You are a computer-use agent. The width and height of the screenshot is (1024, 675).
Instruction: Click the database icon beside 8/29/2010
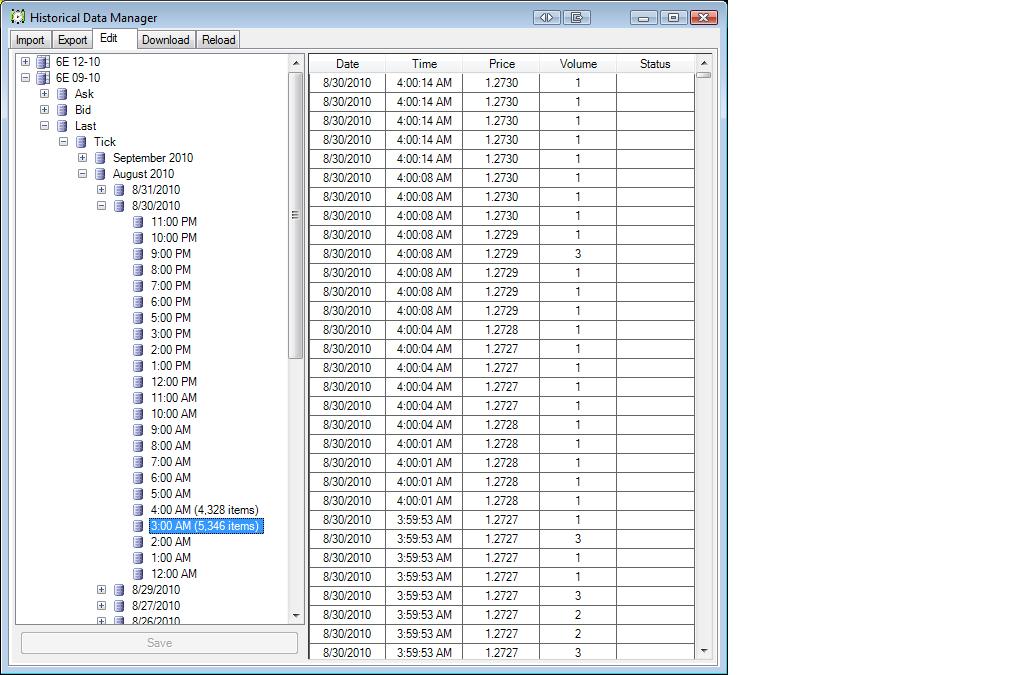[120, 589]
